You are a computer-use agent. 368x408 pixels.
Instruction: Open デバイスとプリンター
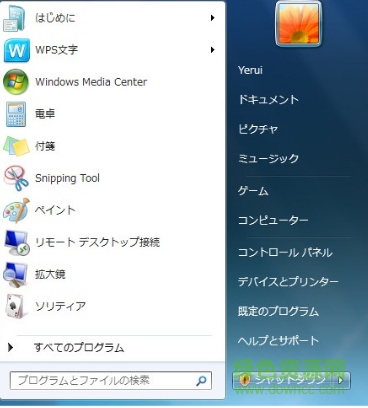(x=288, y=282)
